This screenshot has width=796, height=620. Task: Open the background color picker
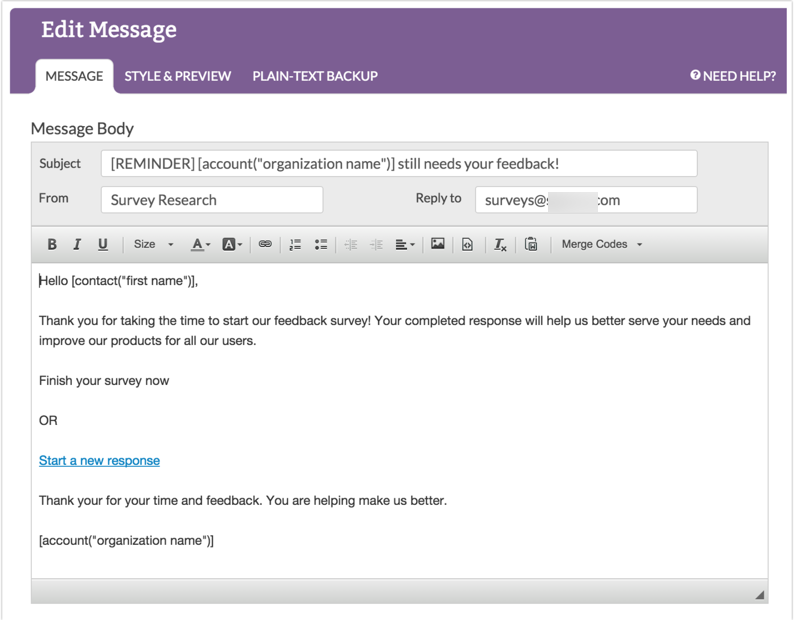click(232, 244)
